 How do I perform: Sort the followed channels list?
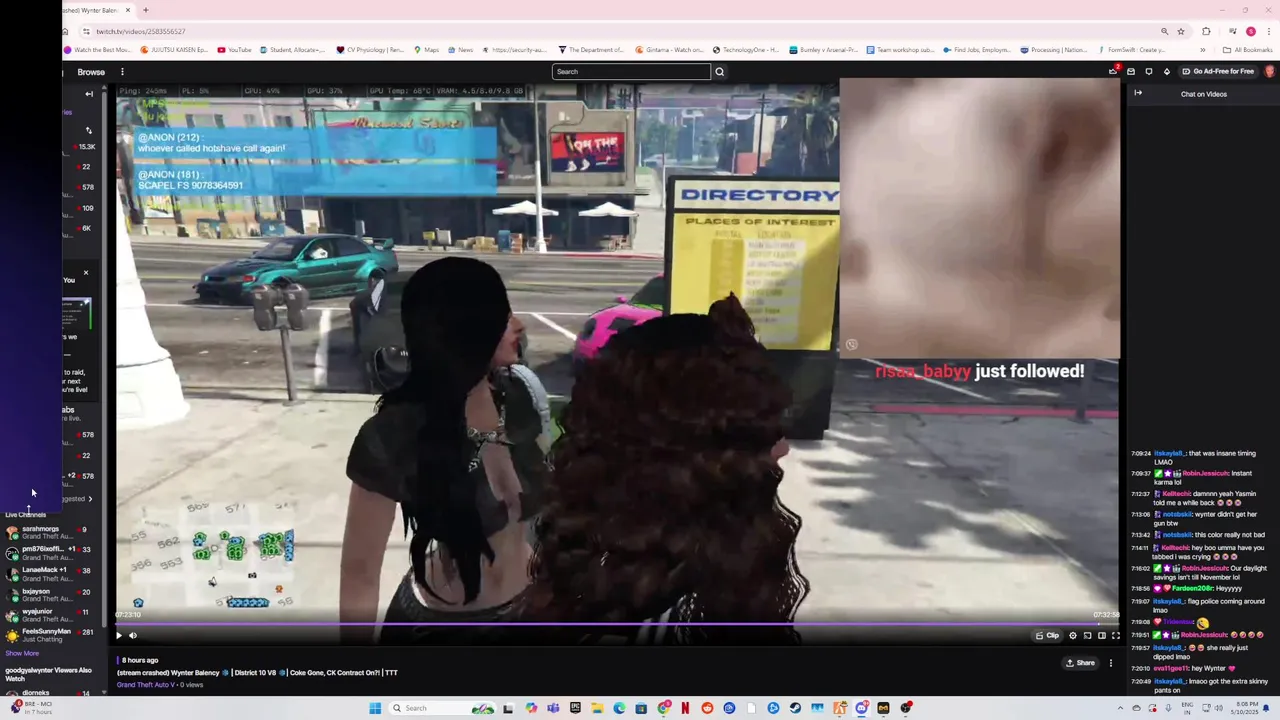click(x=88, y=130)
